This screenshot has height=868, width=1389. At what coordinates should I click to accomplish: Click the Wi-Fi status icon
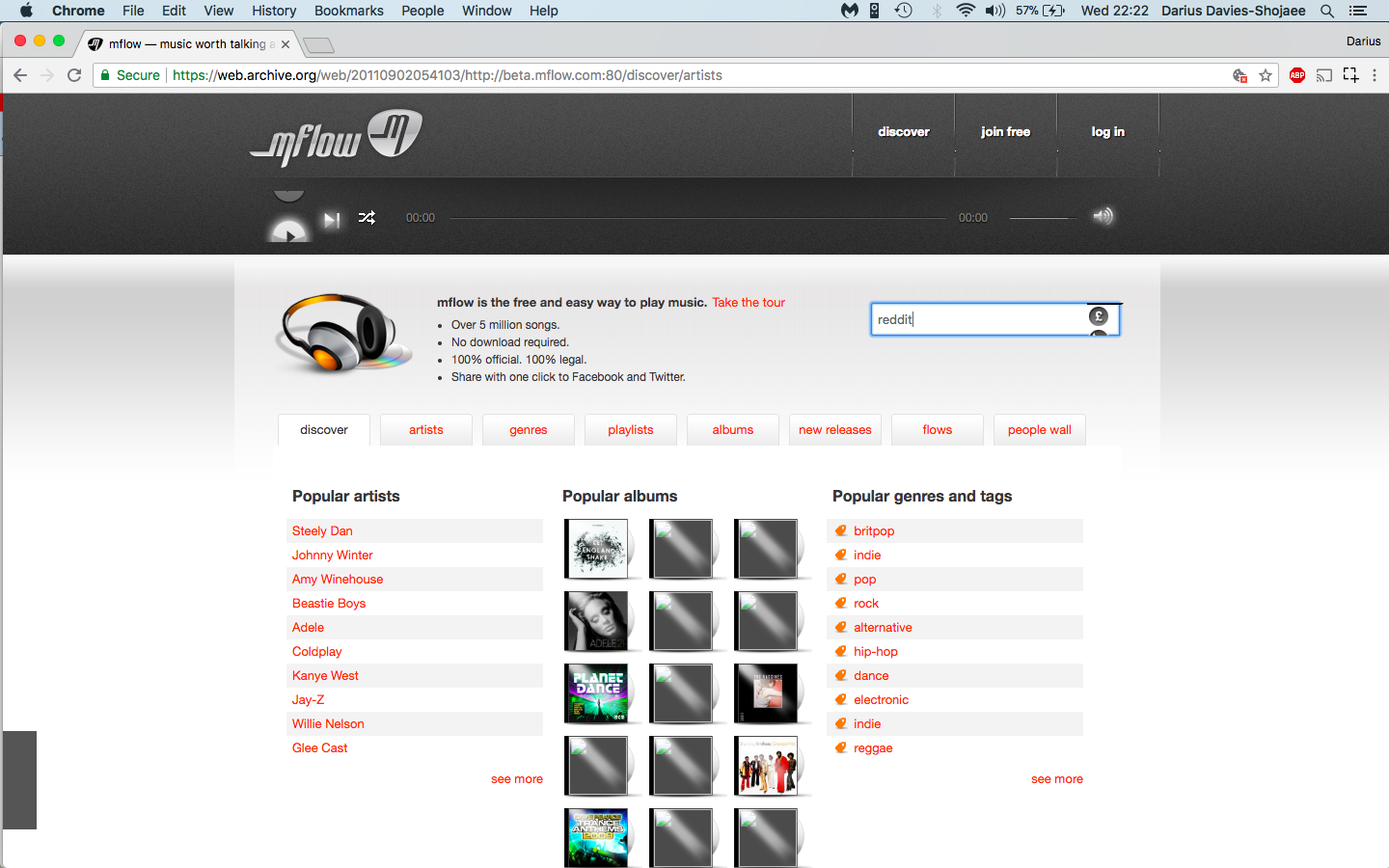click(966, 11)
